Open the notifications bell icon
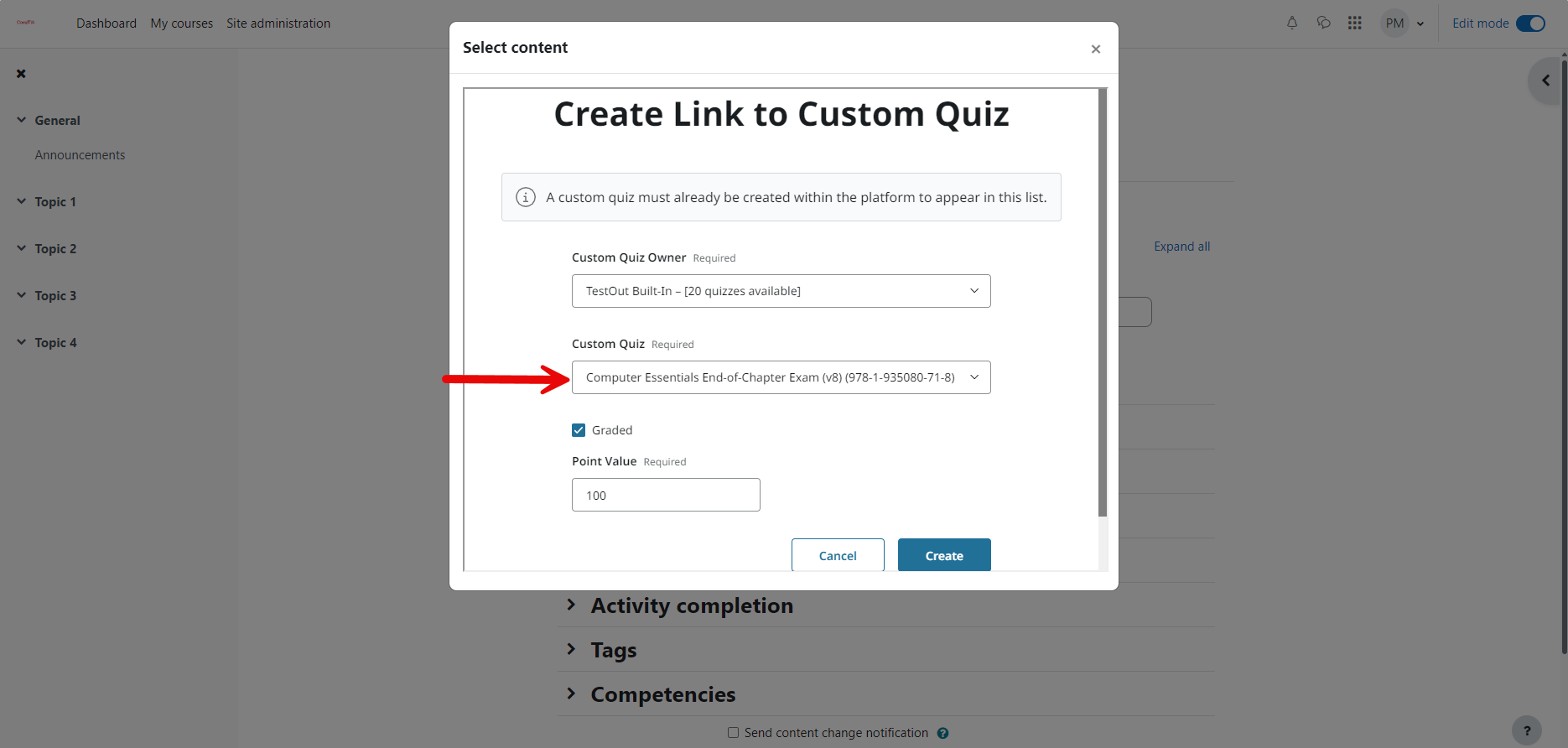Image resolution: width=1568 pixels, height=748 pixels. coord(1292,23)
